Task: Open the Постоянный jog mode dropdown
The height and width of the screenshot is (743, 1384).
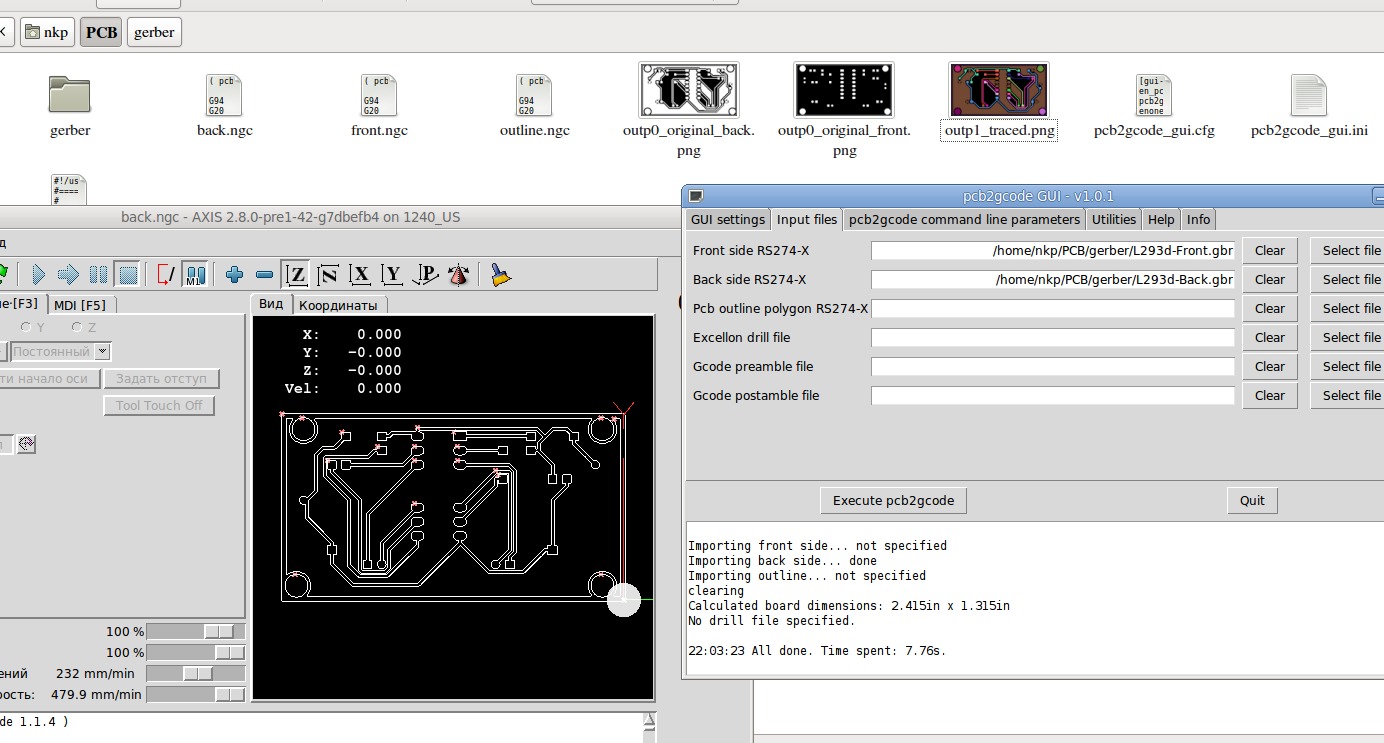Action: [x=103, y=352]
